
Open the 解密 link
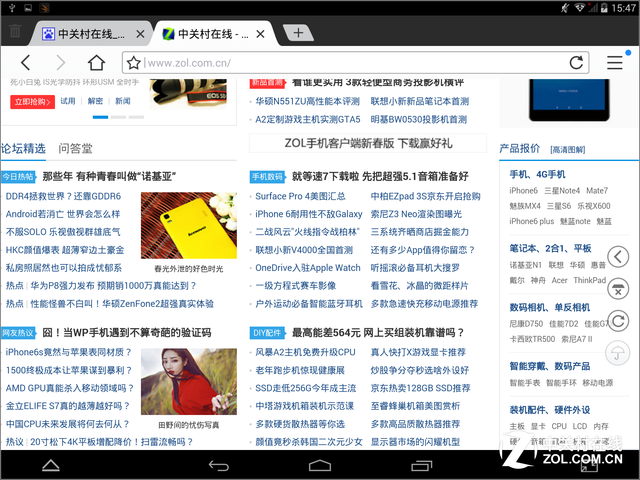[x=95, y=101]
